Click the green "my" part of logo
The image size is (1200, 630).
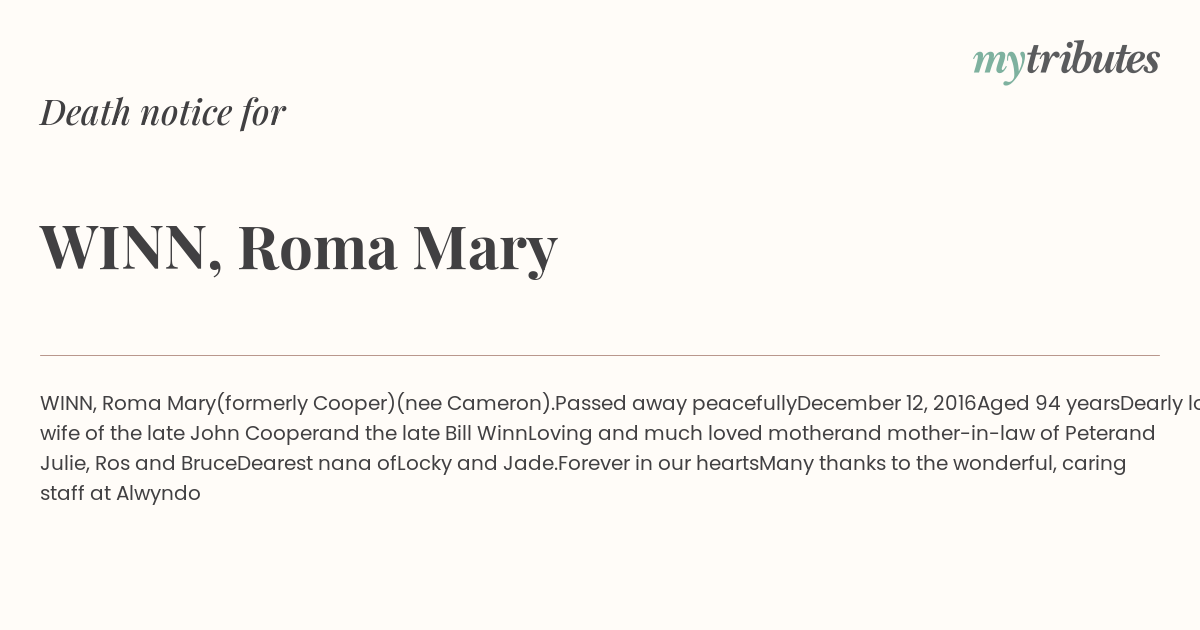[x=999, y=64]
